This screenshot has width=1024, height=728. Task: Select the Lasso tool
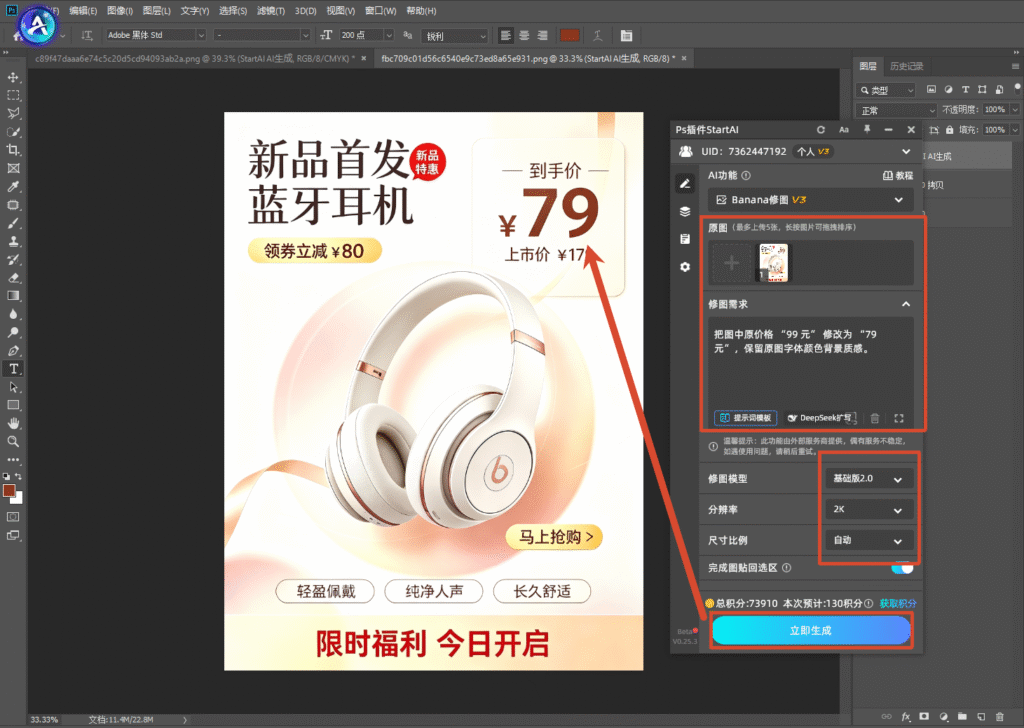pyautogui.click(x=13, y=113)
